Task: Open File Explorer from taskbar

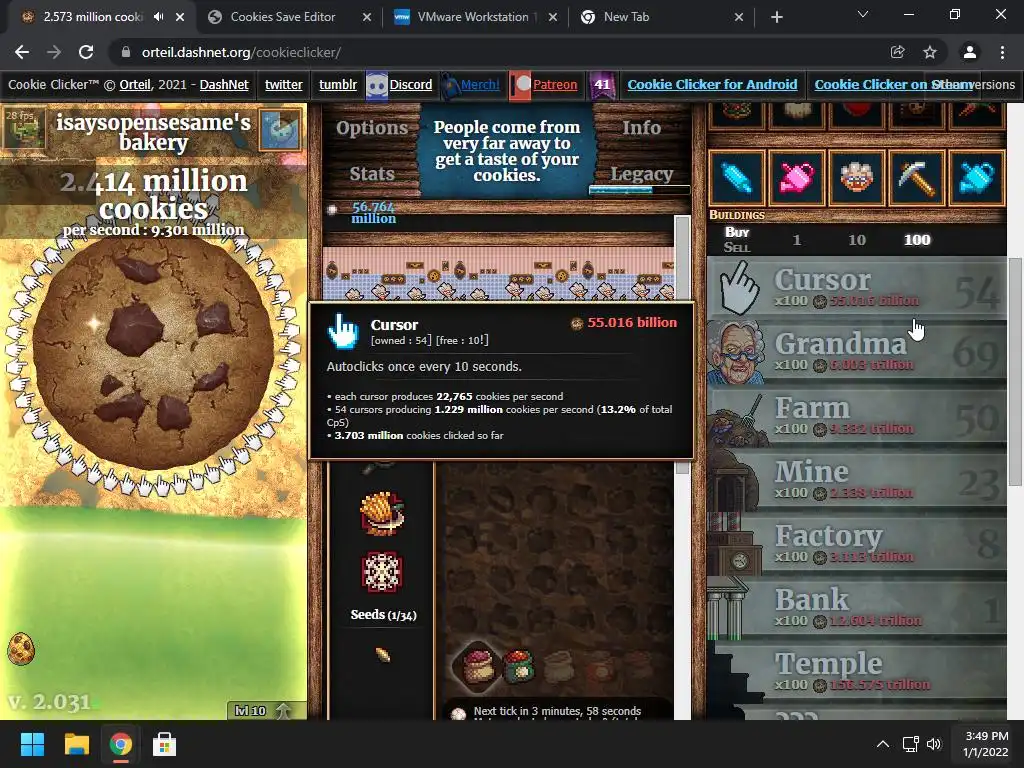Action: click(76, 744)
